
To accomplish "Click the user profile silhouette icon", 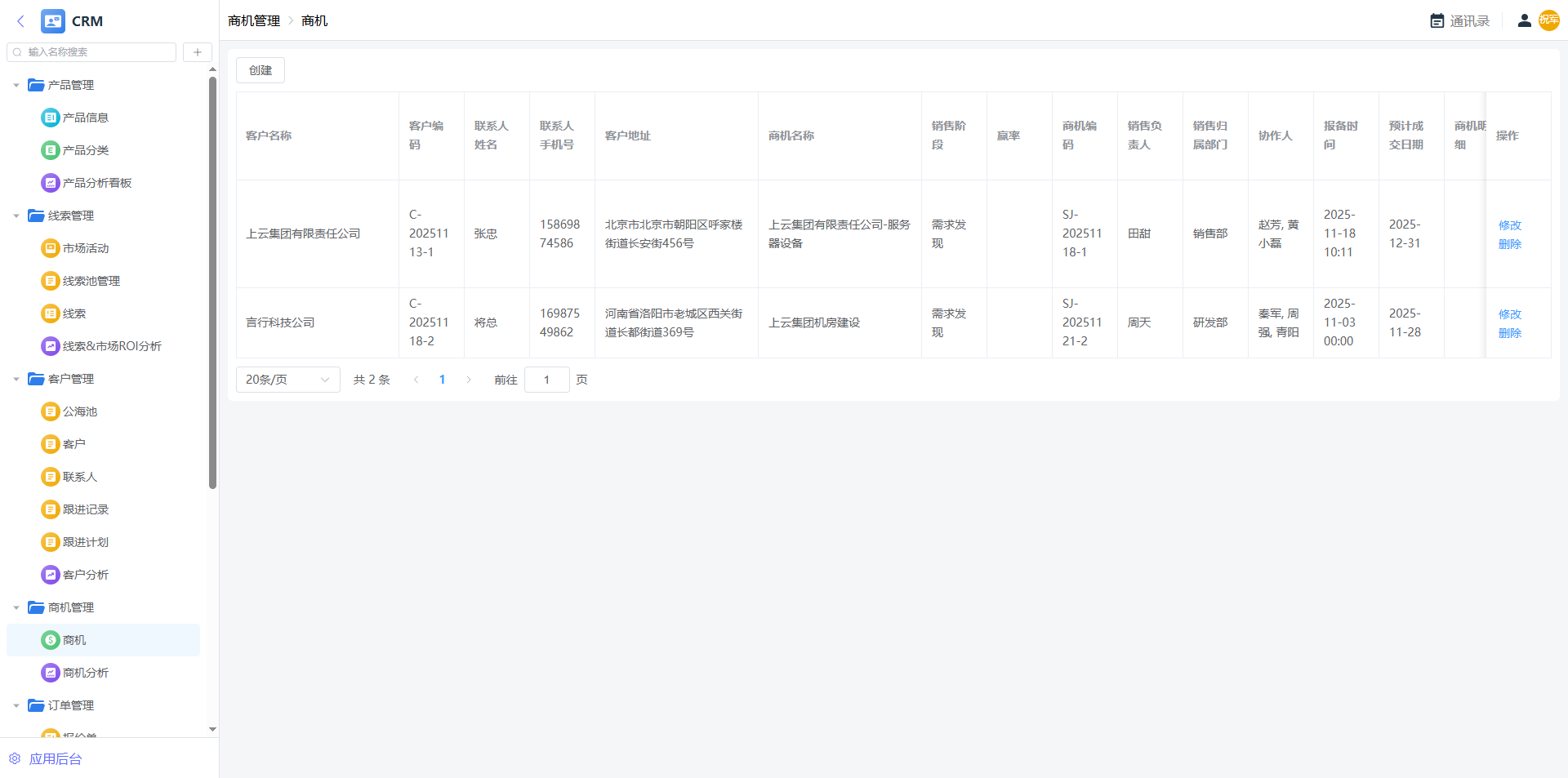I will point(1524,21).
